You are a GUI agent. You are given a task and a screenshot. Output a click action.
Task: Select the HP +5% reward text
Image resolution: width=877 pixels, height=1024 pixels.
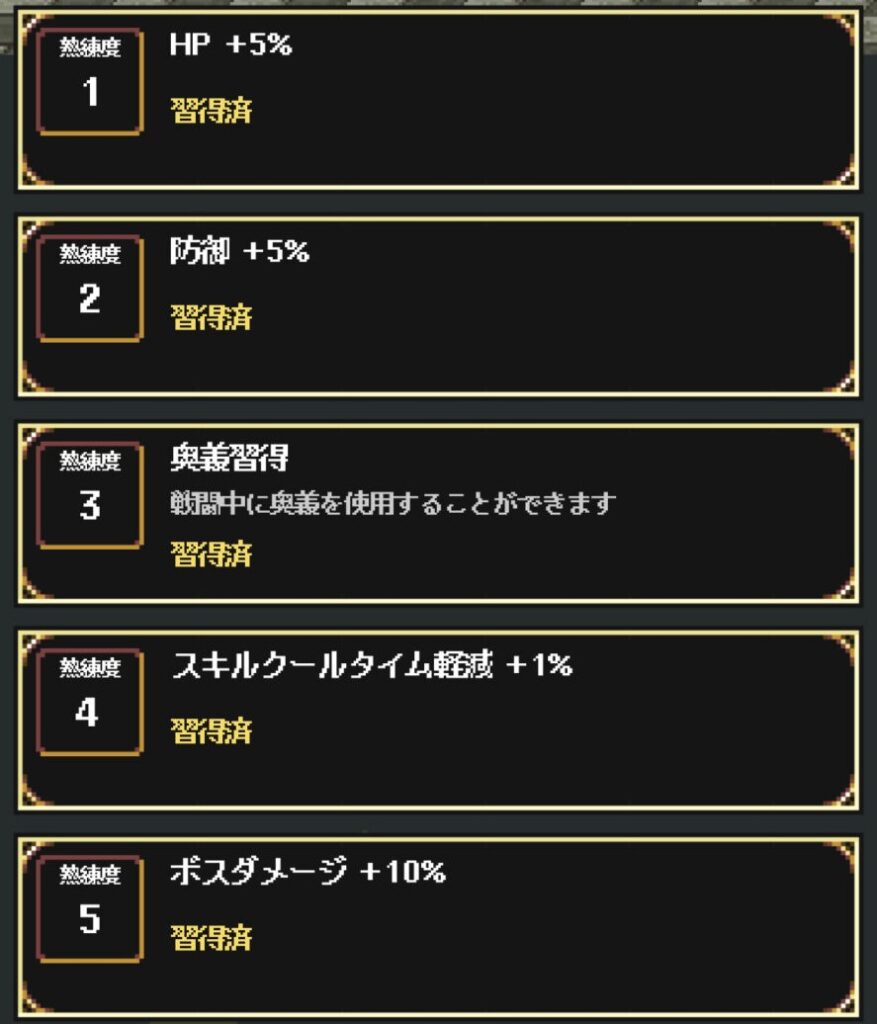click(231, 45)
